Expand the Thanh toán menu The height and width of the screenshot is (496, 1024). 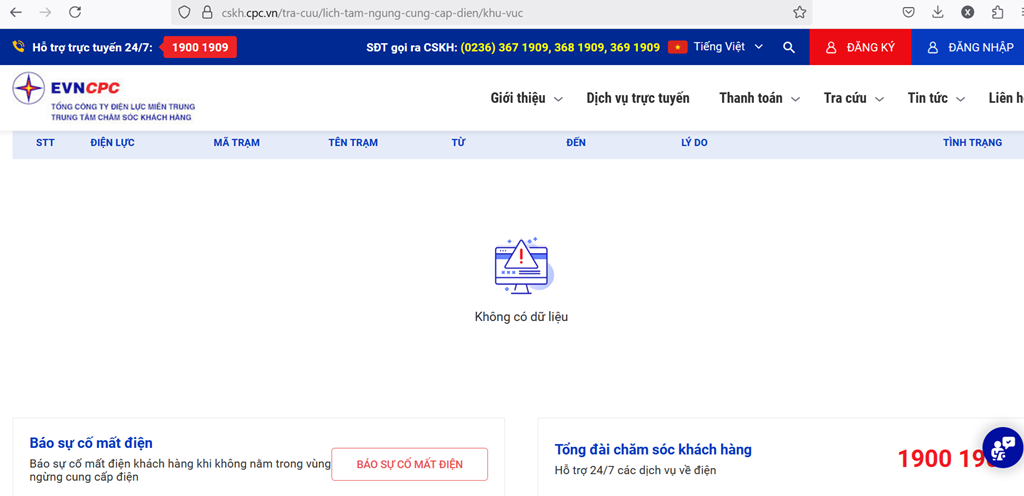click(x=760, y=99)
